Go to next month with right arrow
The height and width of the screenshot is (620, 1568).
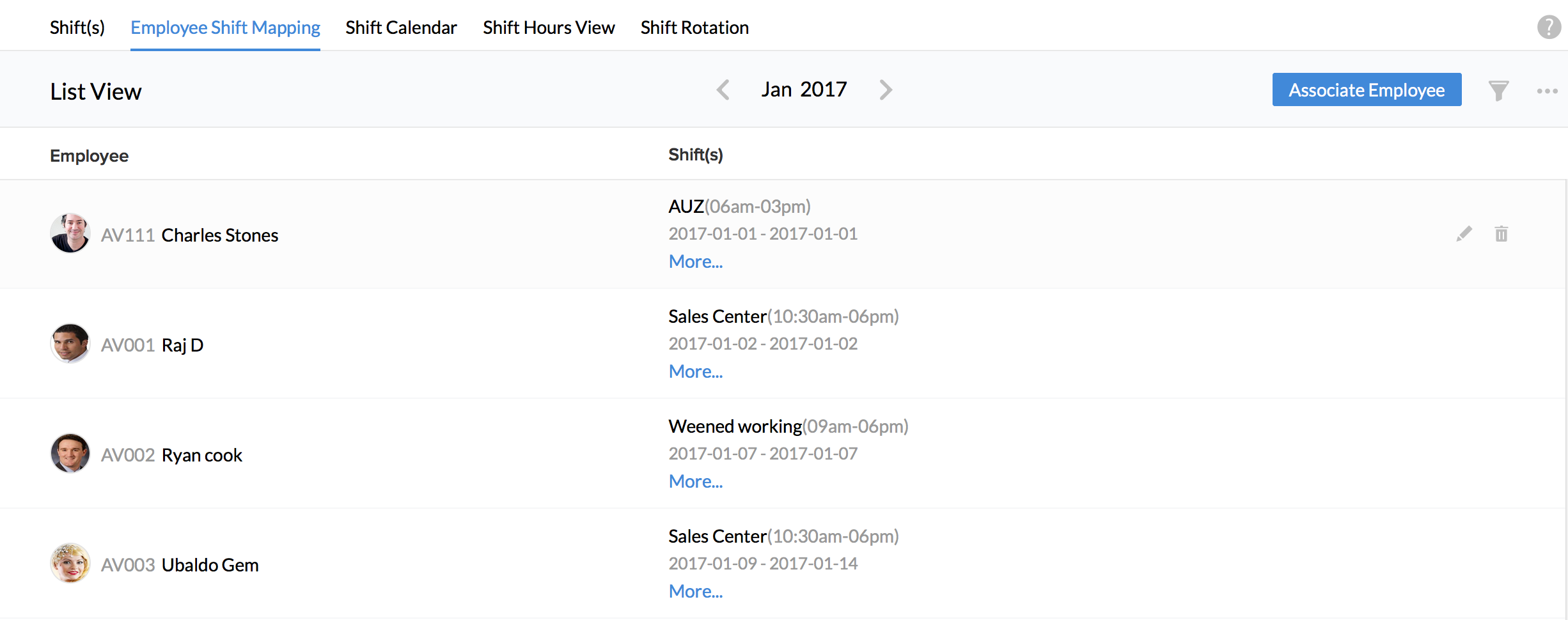click(886, 90)
